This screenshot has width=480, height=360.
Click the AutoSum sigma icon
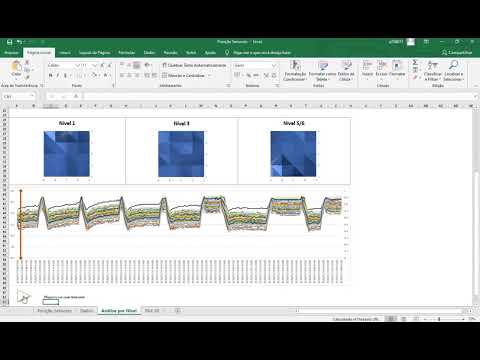point(415,63)
